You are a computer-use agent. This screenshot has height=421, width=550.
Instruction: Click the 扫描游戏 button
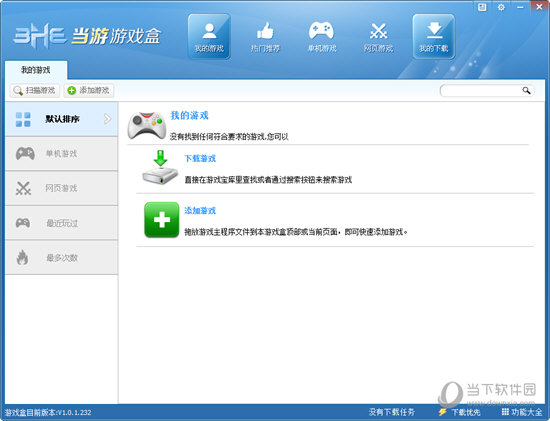[x=34, y=91]
